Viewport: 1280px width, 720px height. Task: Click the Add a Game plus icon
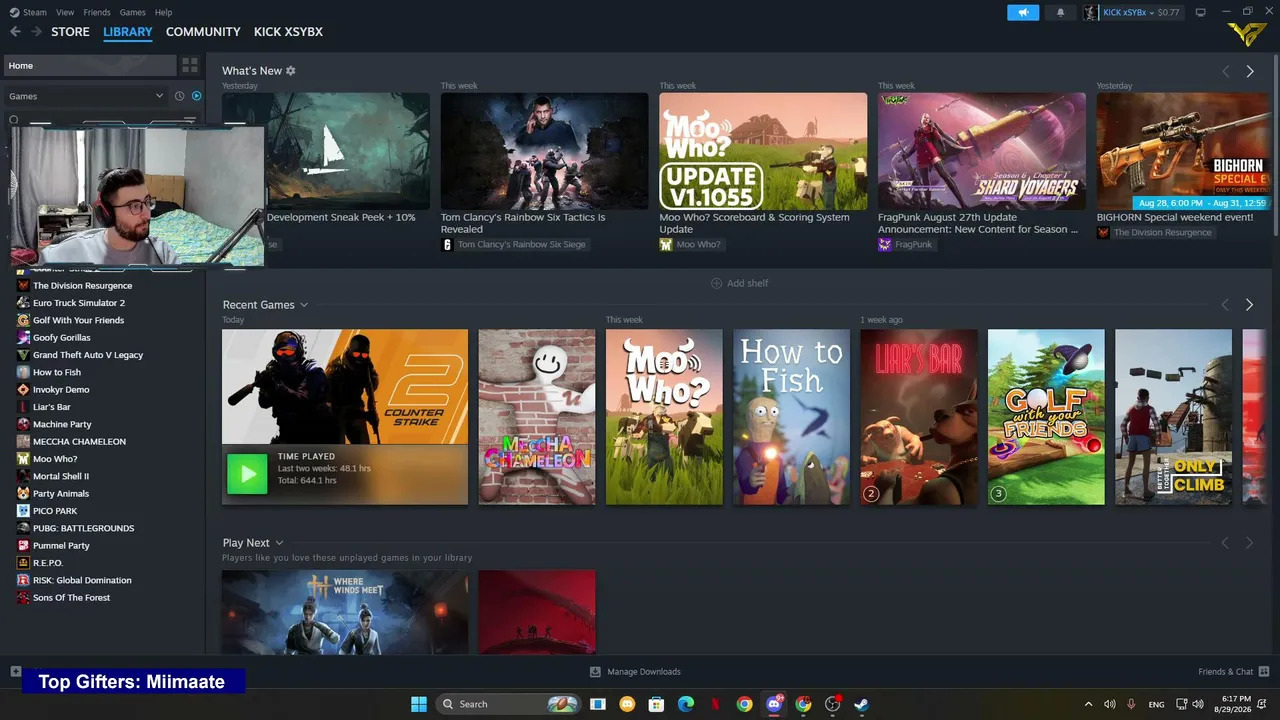pos(15,672)
